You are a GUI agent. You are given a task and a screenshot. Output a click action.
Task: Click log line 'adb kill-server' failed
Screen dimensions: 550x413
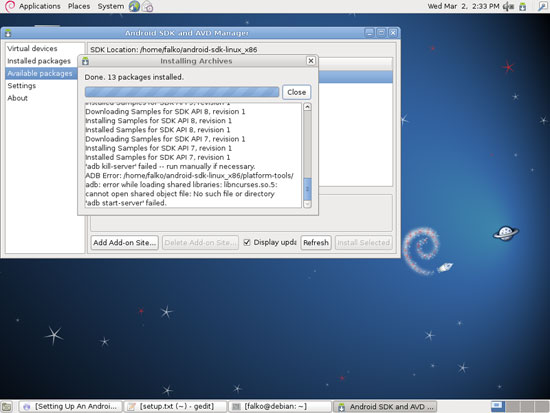(x=170, y=166)
